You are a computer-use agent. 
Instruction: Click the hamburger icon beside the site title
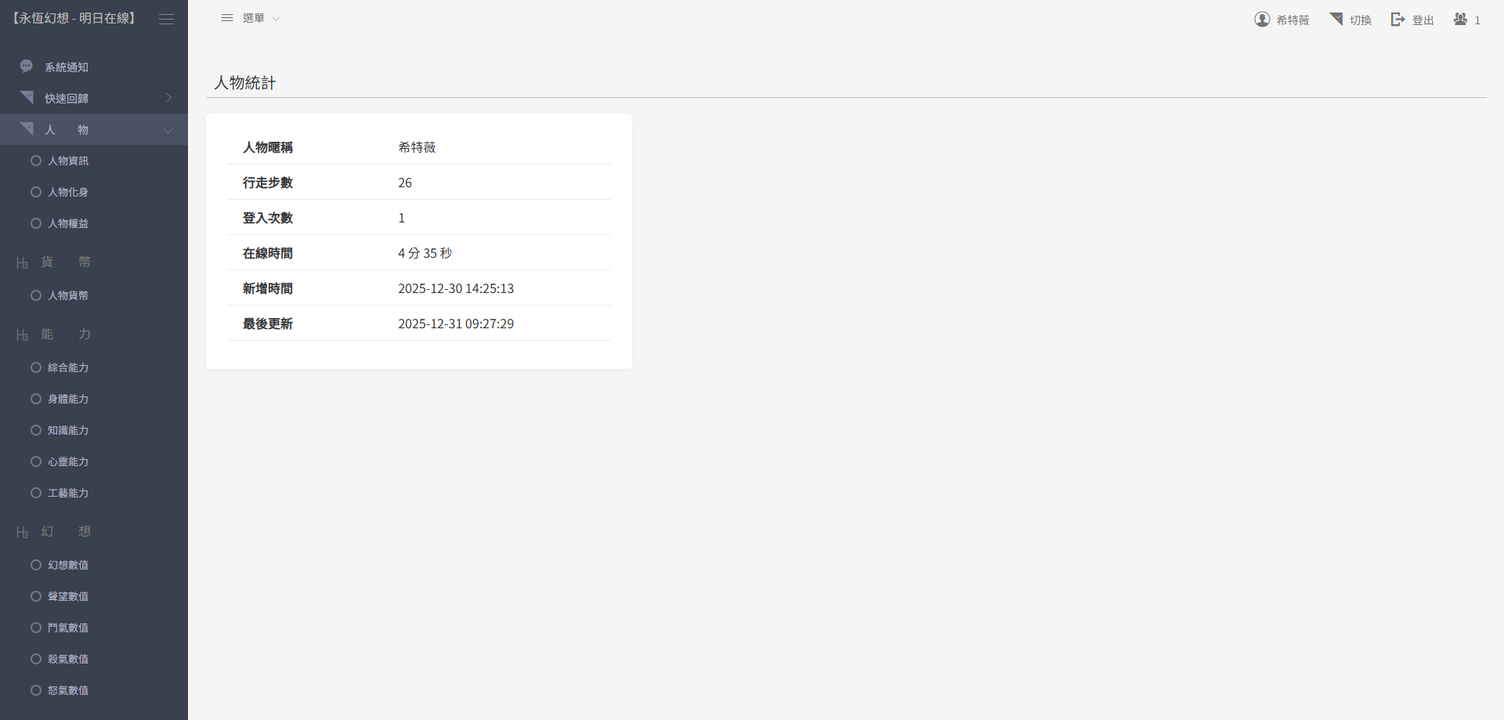166,19
